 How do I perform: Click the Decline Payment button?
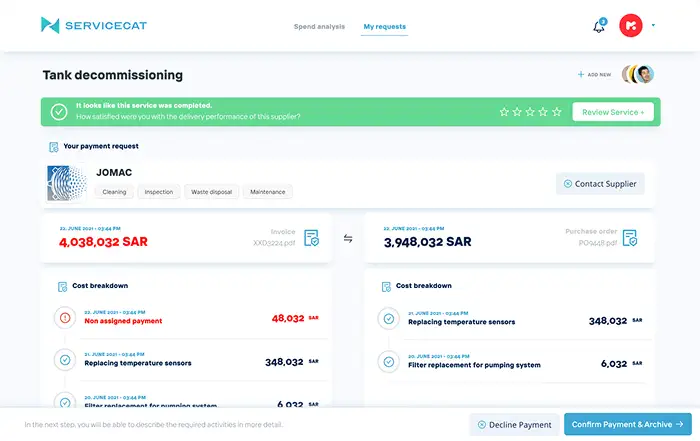pos(514,424)
